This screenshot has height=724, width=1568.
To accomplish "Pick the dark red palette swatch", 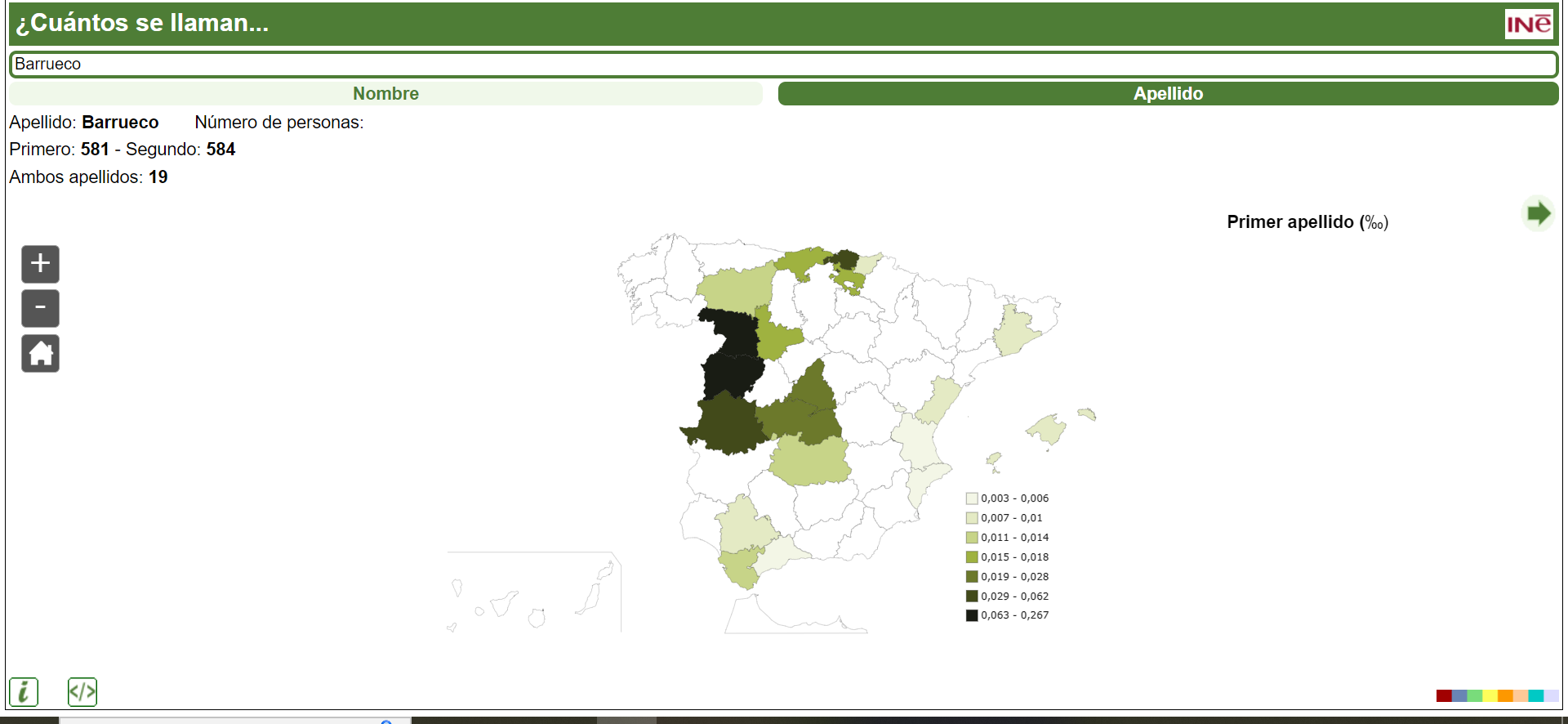I will tap(1444, 695).
